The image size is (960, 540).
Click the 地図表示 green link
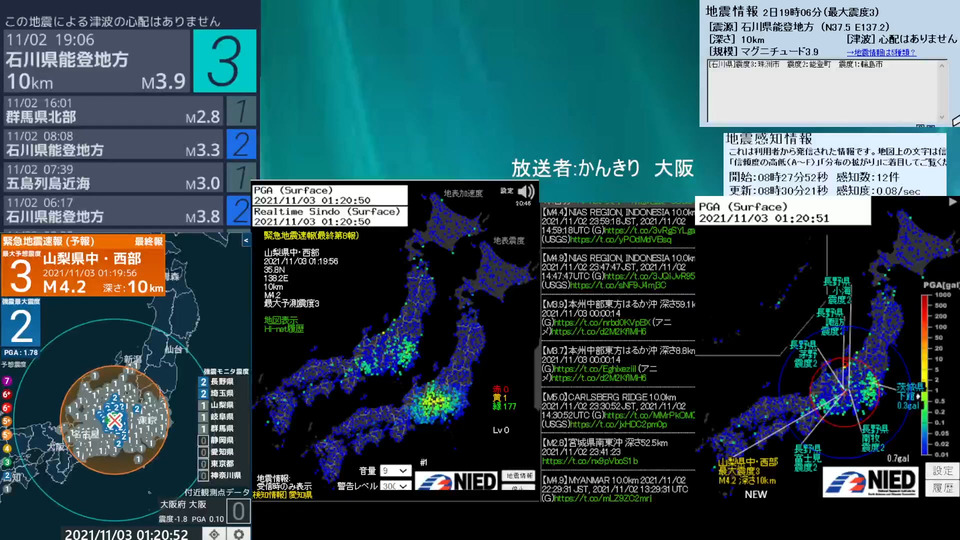point(281,320)
